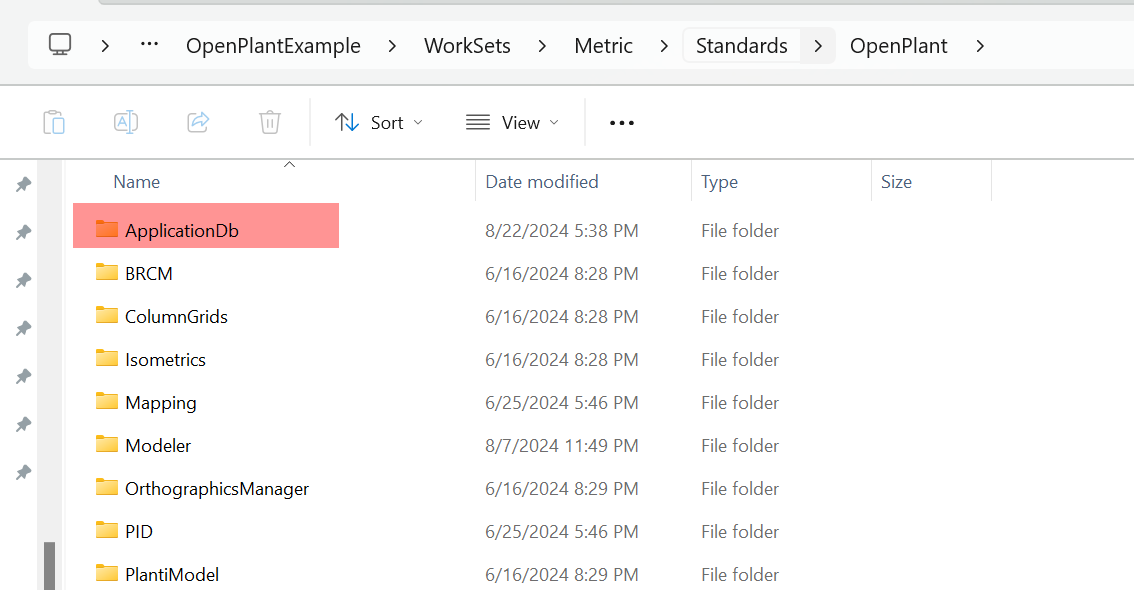The width and height of the screenshot is (1134, 590).
Task: Show hidden breadcrumb path ellipsis
Action: 150,46
